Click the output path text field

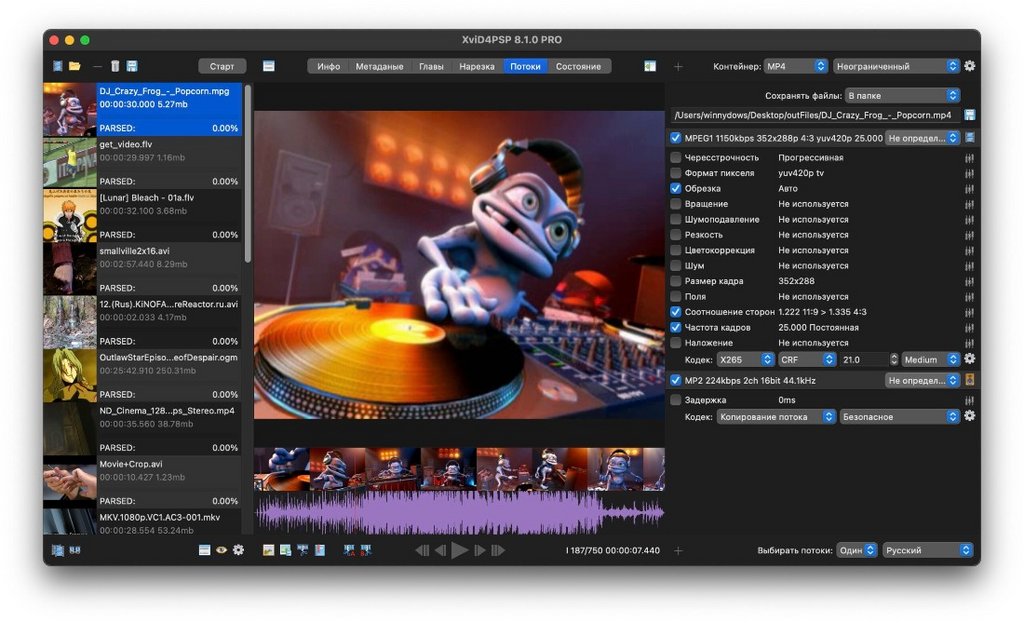pyautogui.click(x=816, y=115)
